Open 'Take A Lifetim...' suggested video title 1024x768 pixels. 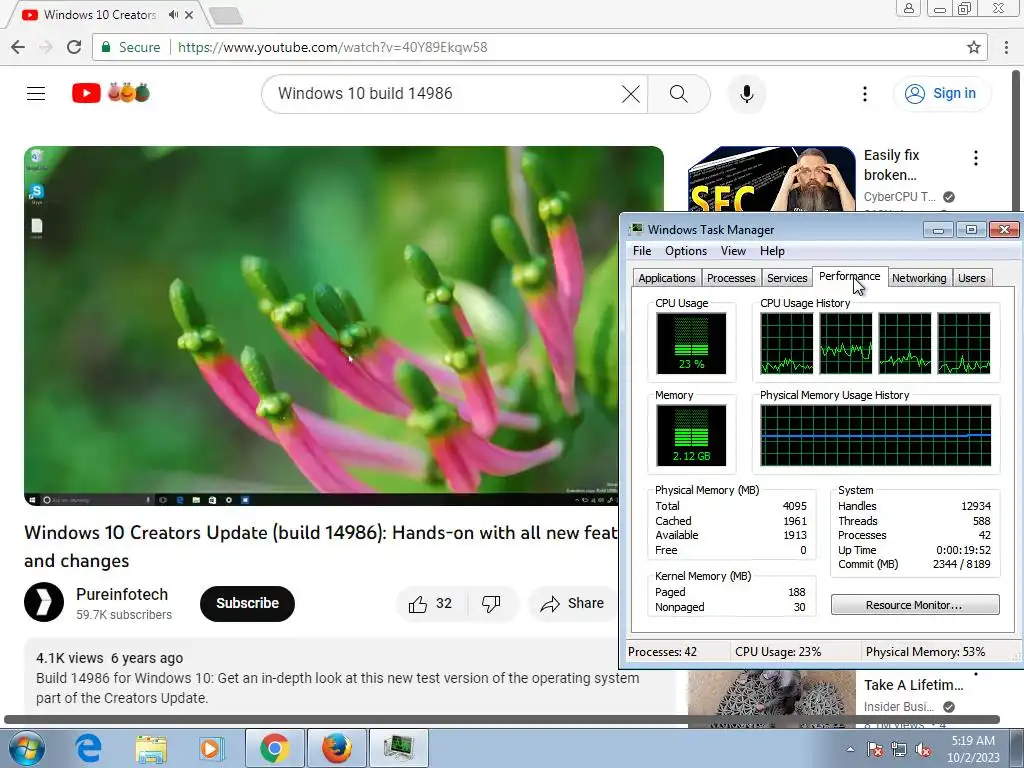[x=914, y=684]
